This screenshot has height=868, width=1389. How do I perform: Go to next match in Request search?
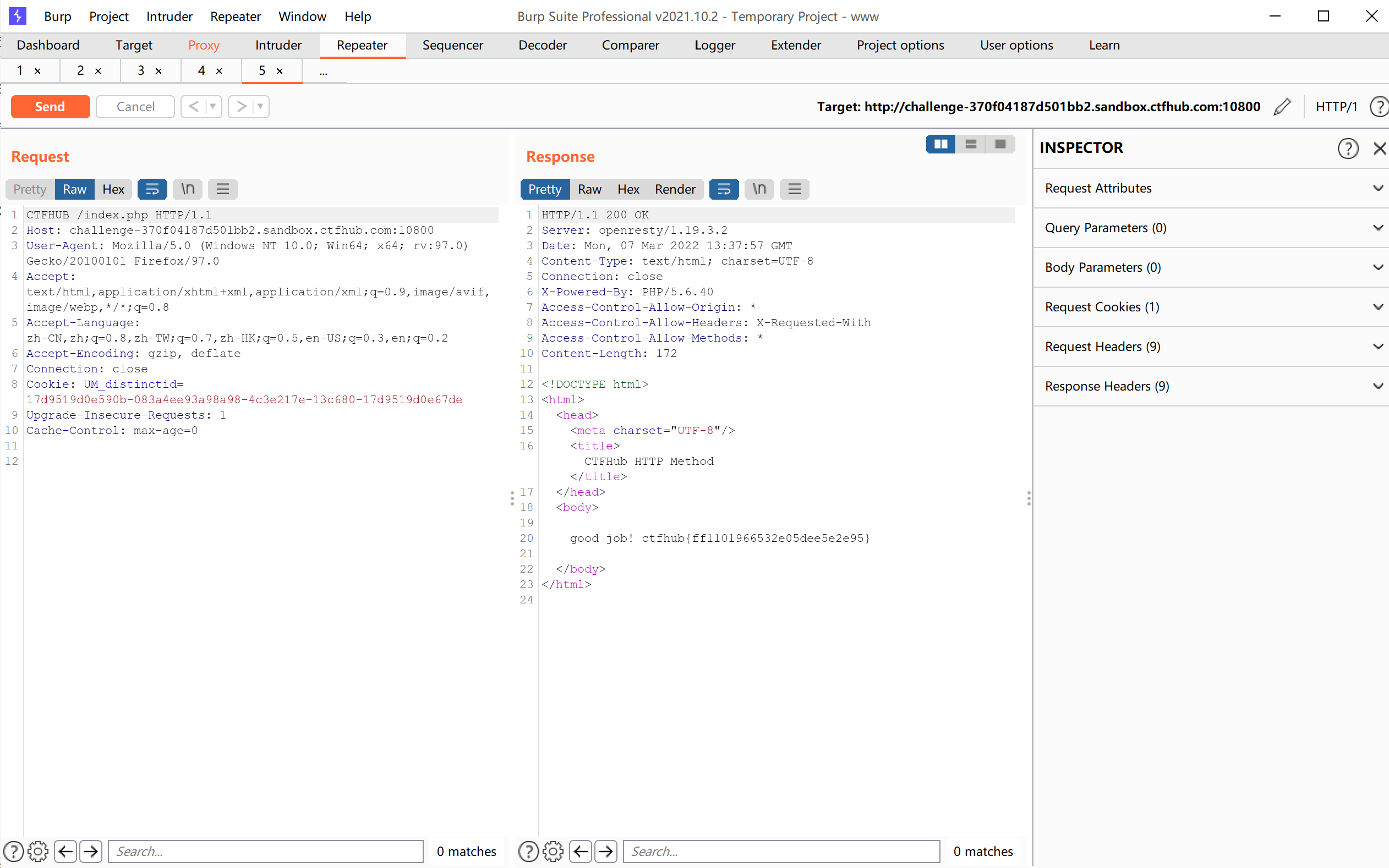tap(91, 851)
